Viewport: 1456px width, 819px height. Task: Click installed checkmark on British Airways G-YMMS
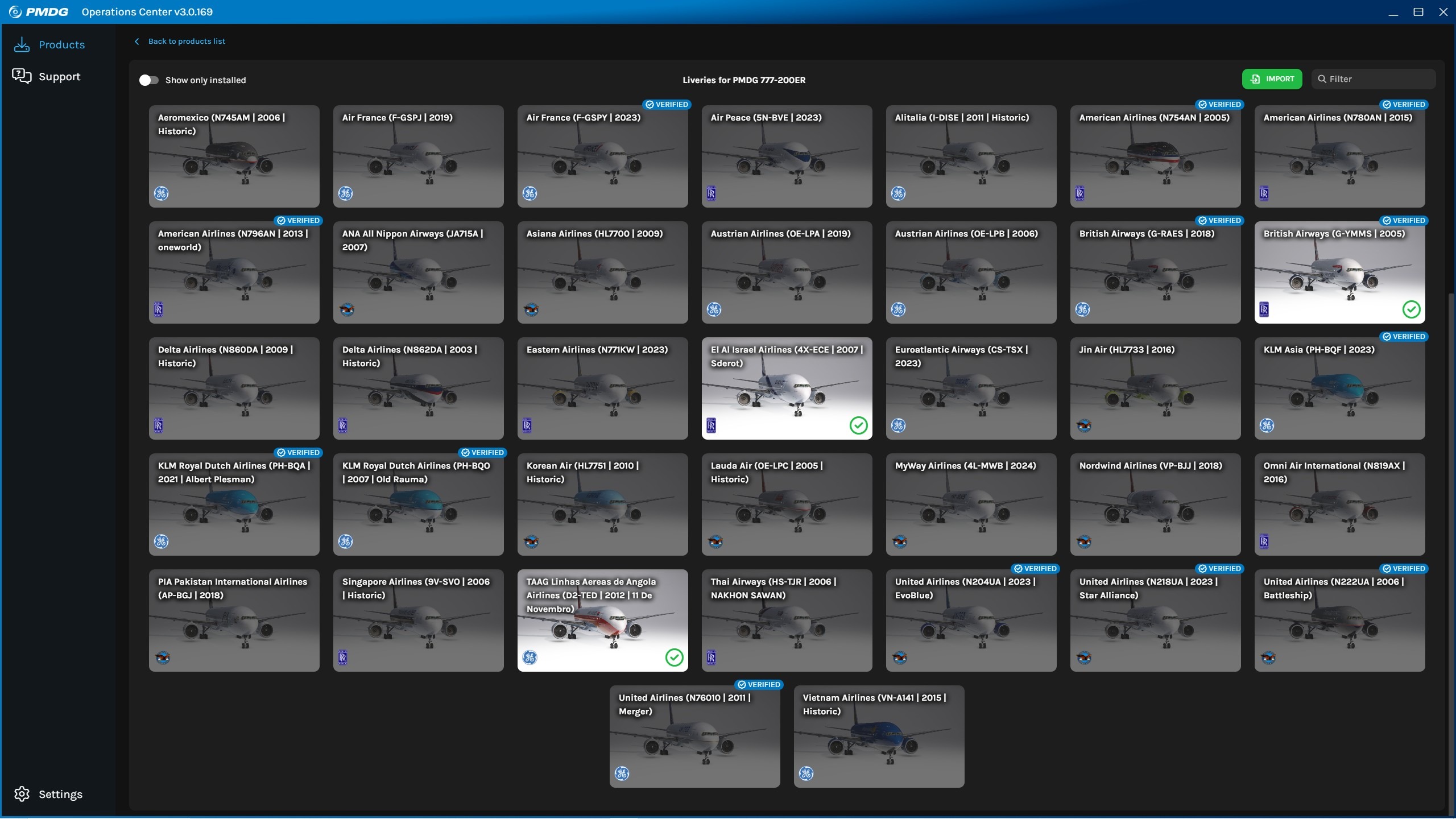pos(1411,309)
